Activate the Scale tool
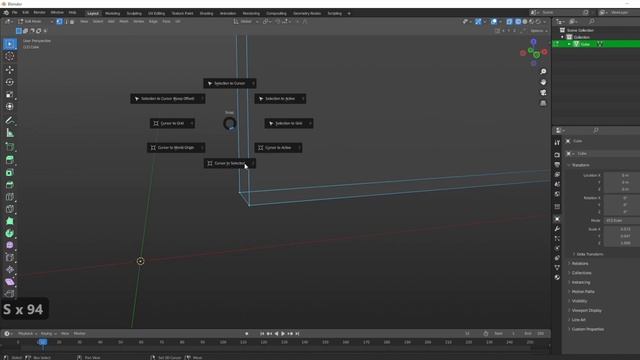 tap(9, 94)
